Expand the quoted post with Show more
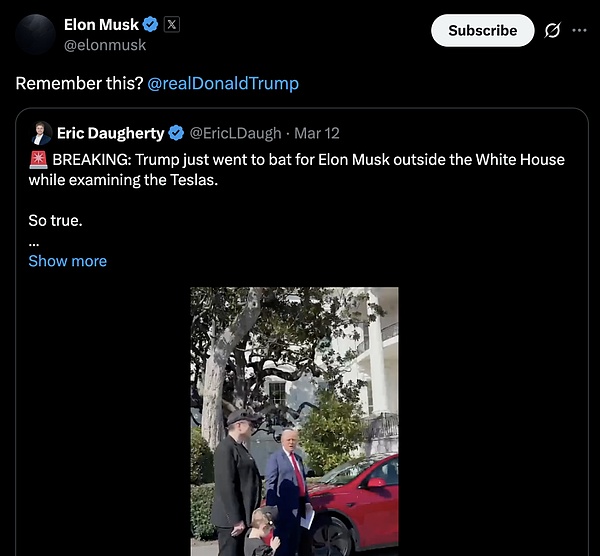Screen dimensions: 600x556 point(67,261)
